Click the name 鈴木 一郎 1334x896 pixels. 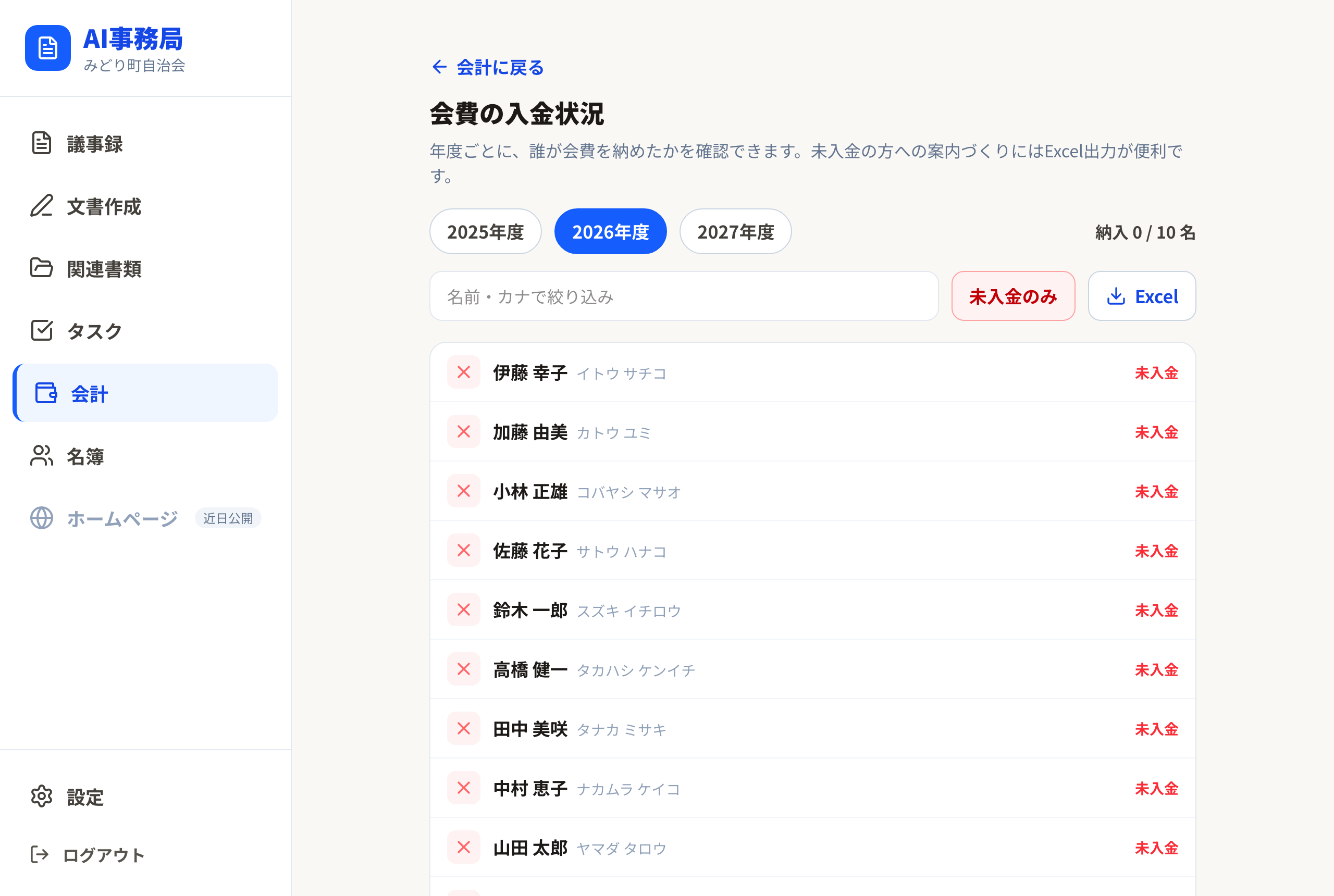[x=530, y=609]
